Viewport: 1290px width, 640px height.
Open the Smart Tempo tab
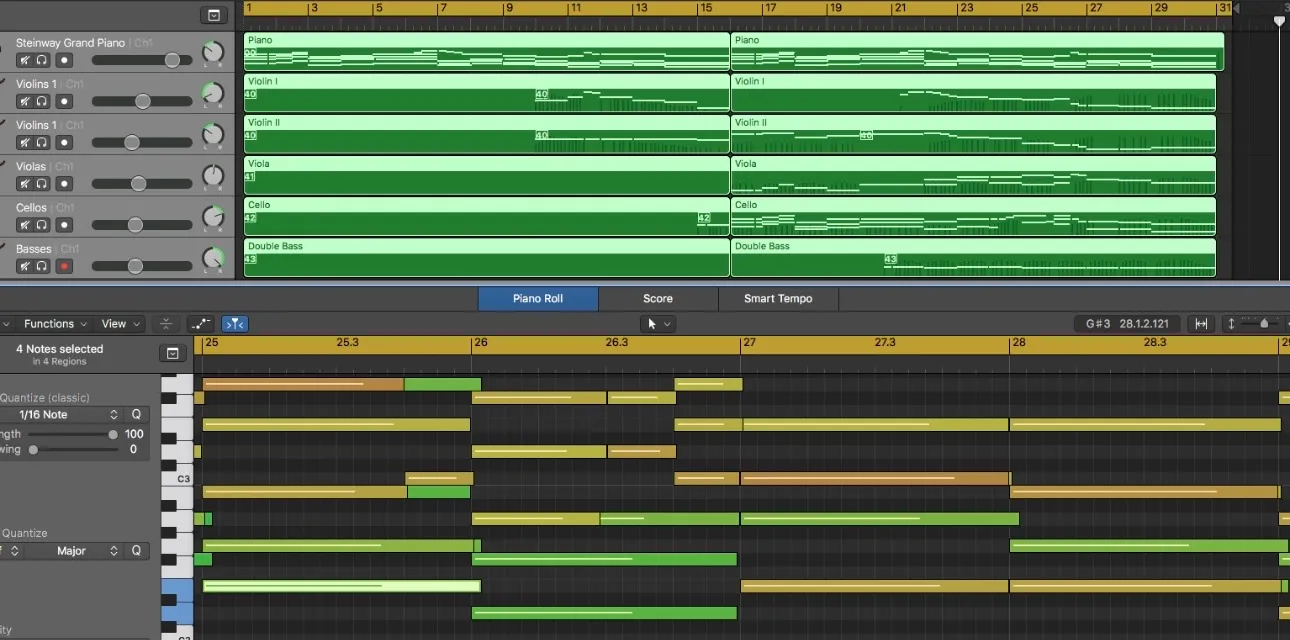click(778, 298)
